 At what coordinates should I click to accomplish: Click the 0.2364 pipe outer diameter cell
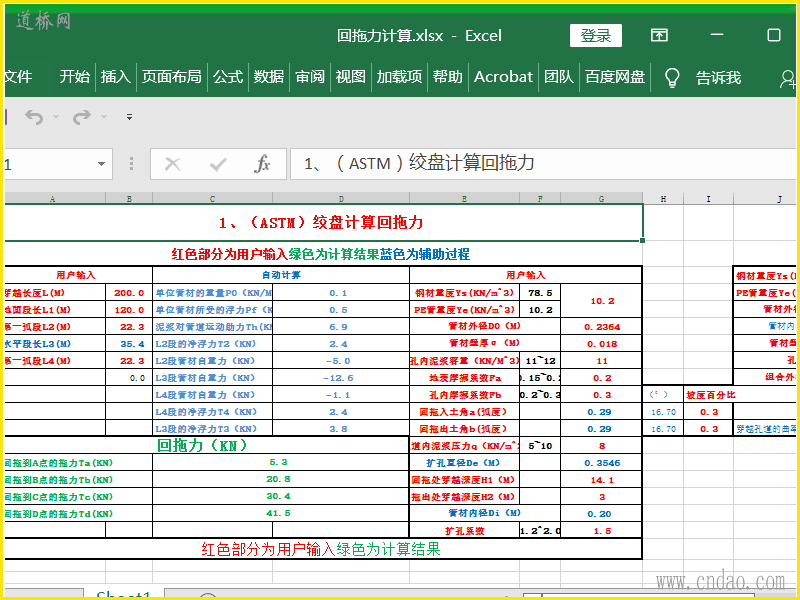point(602,327)
